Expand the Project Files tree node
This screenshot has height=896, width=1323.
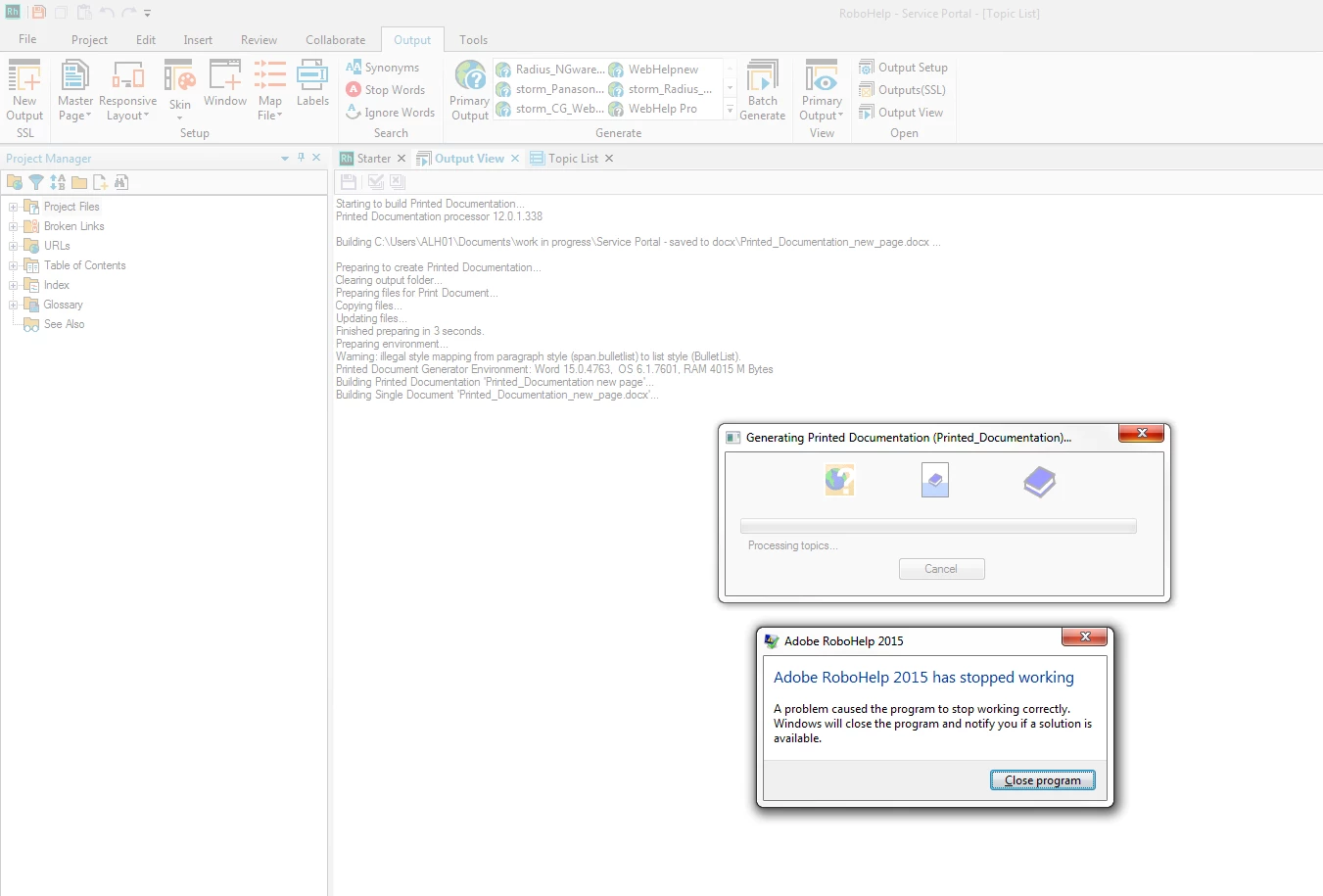pos(14,207)
